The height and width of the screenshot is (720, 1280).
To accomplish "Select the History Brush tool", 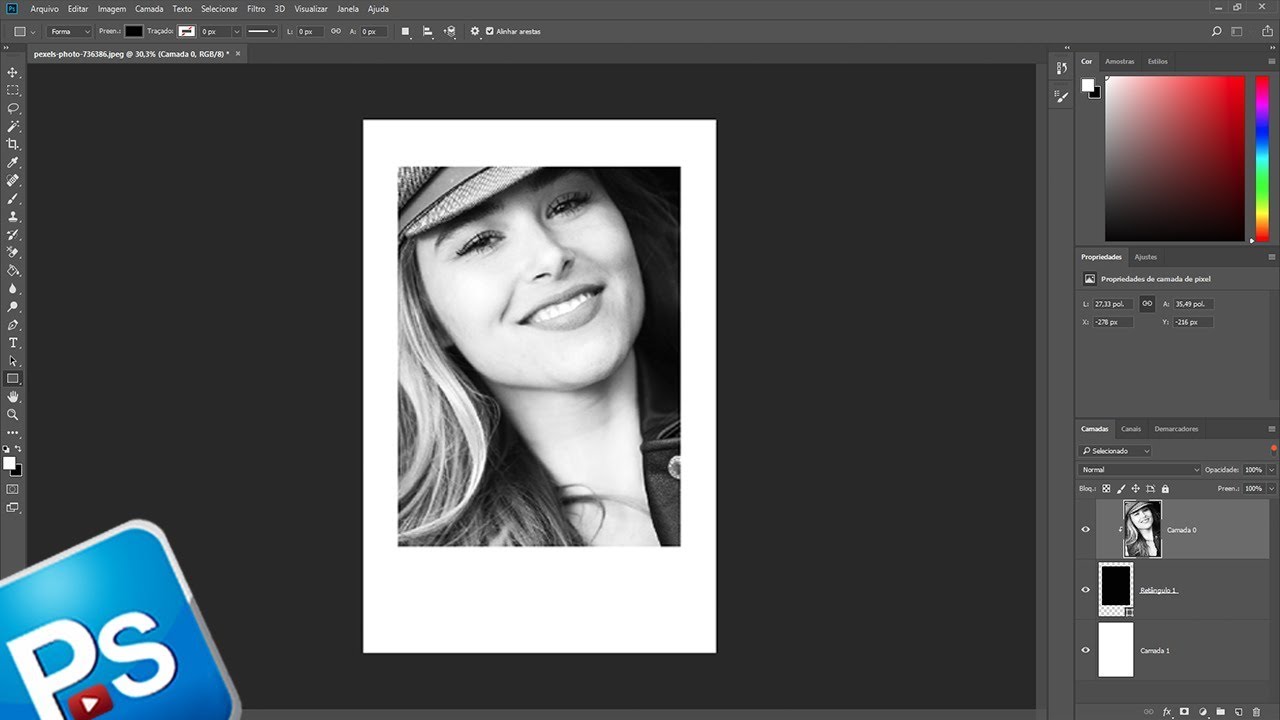I will pyautogui.click(x=13, y=234).
